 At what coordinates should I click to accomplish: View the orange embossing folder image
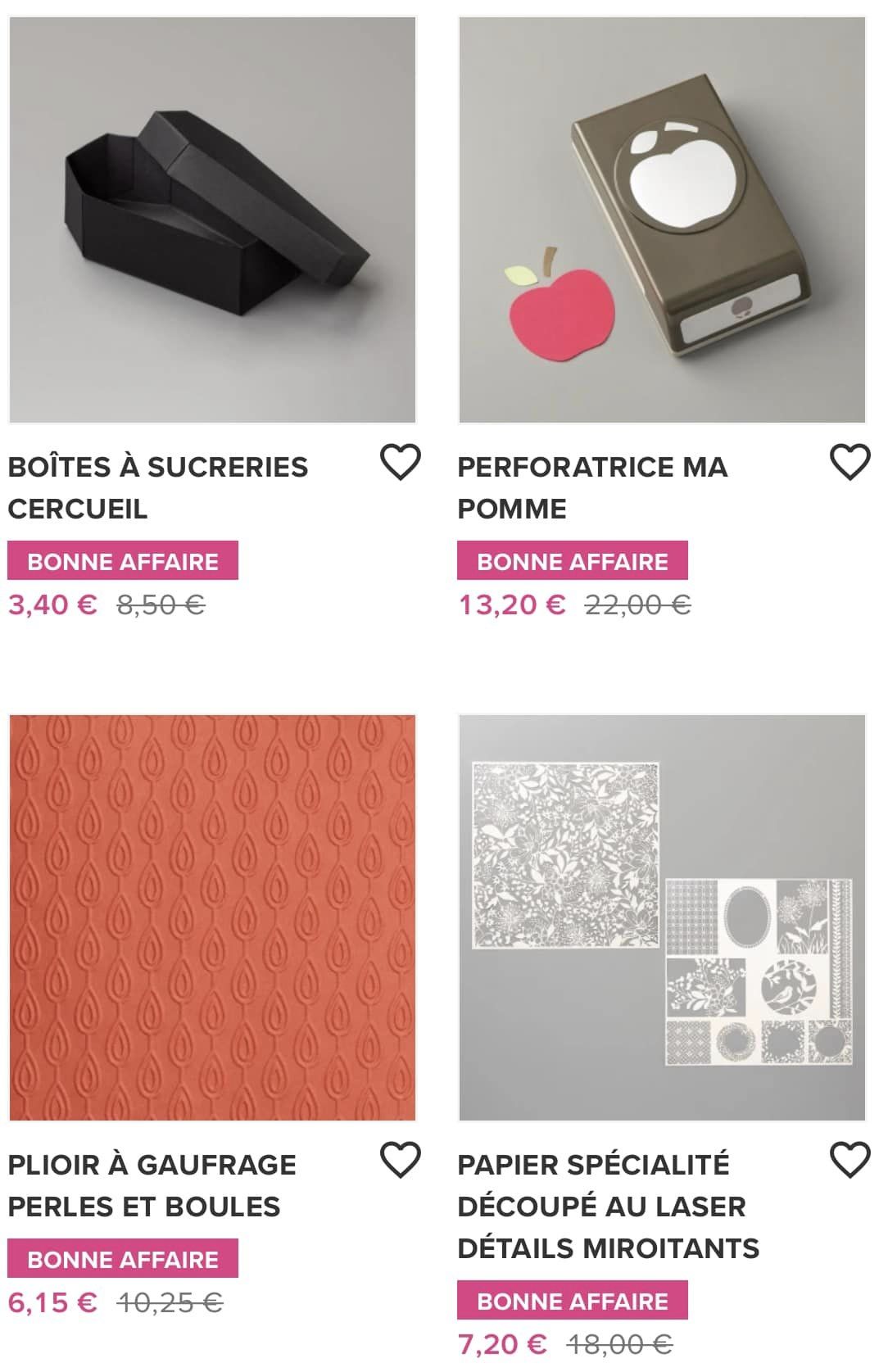212,917
